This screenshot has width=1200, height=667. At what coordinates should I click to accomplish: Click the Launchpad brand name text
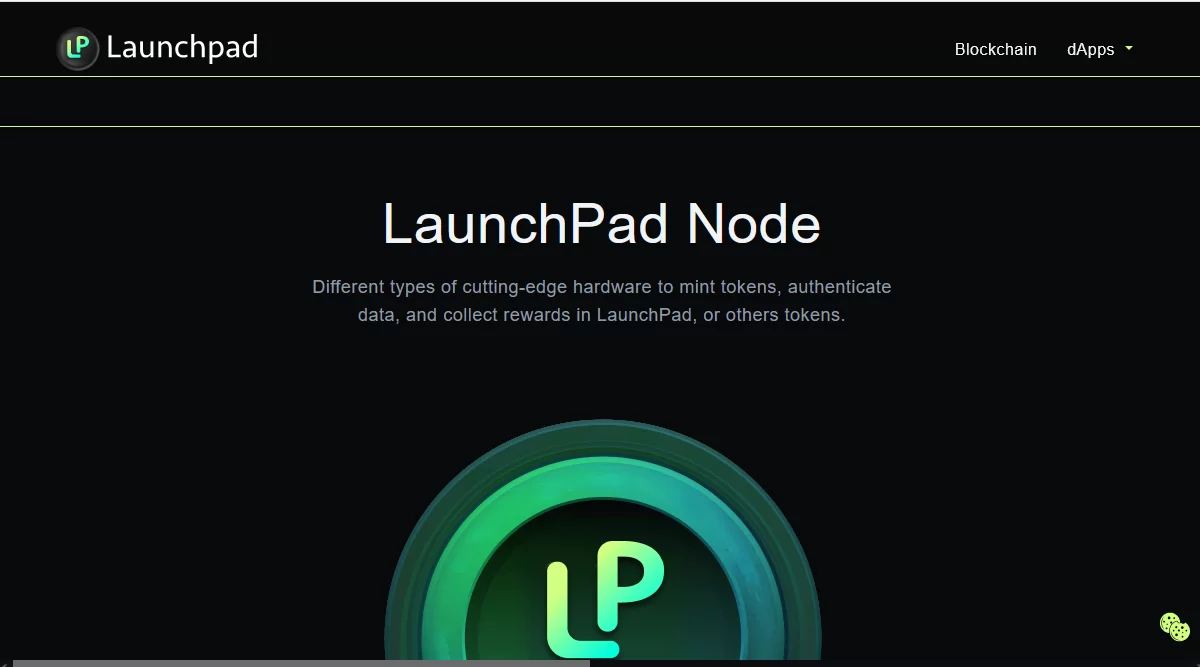pos(183,47)
